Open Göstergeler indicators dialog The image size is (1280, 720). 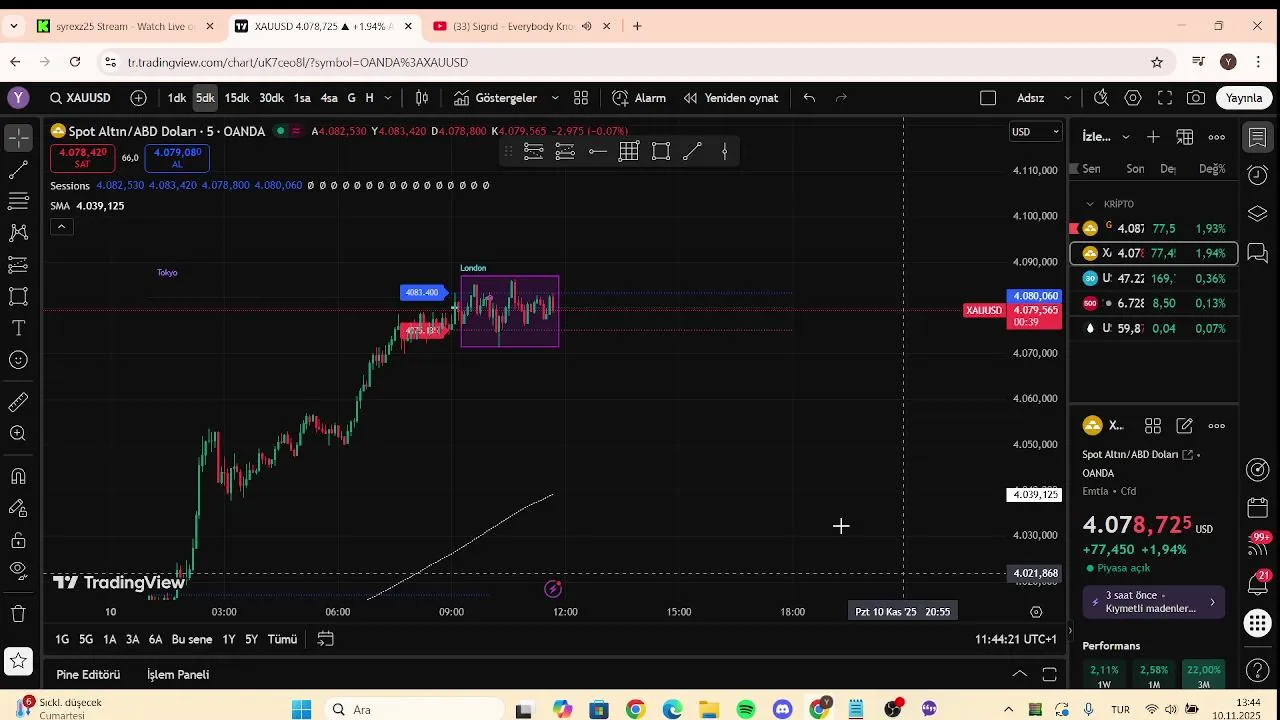point(496,98)
